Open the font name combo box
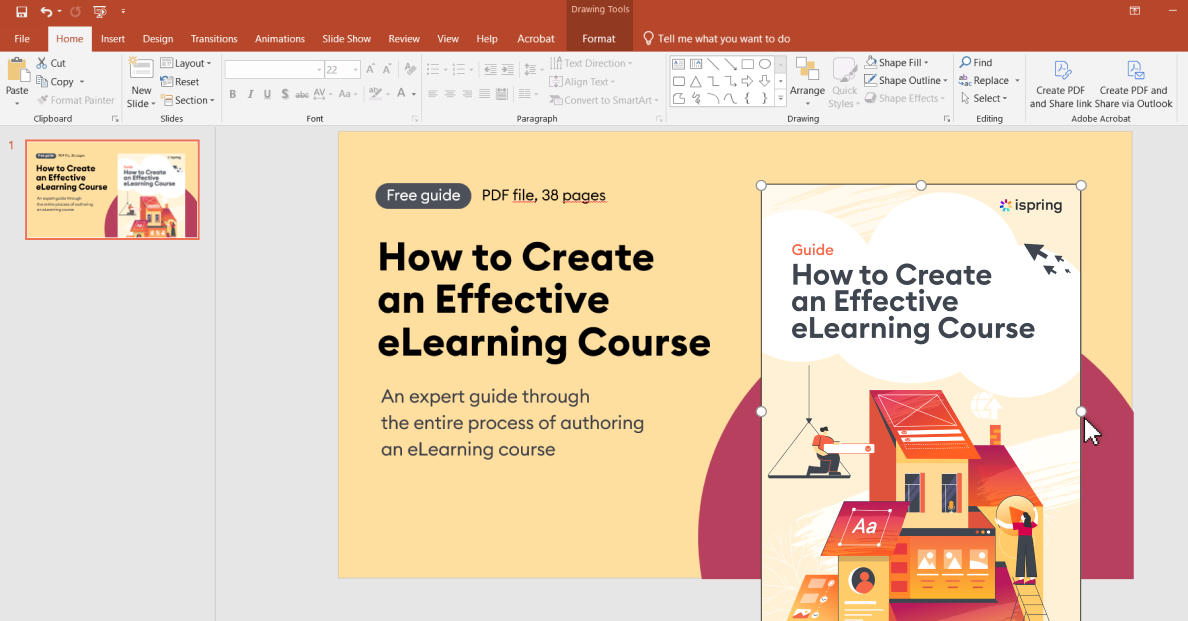Screen dimensions: 1188x621 click(274, 70)
